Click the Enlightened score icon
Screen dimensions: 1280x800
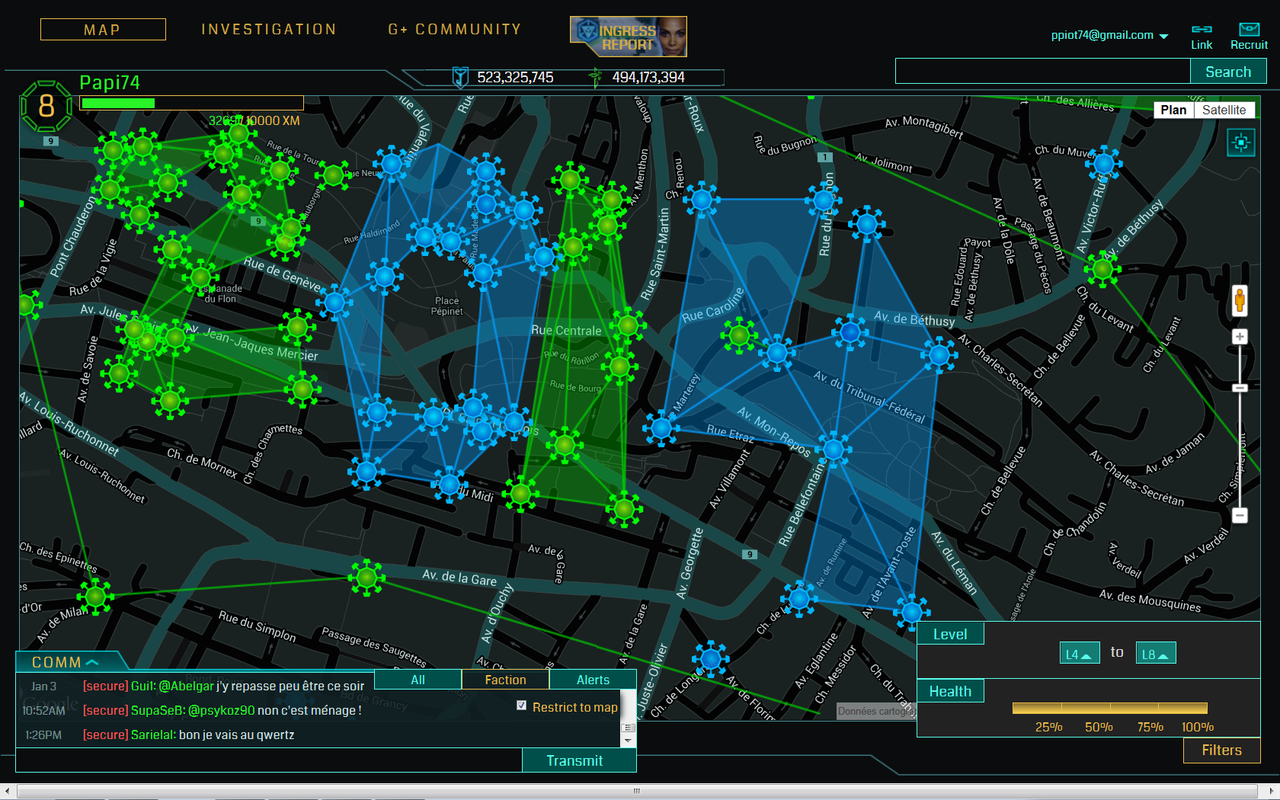click(x=596, y=77)
